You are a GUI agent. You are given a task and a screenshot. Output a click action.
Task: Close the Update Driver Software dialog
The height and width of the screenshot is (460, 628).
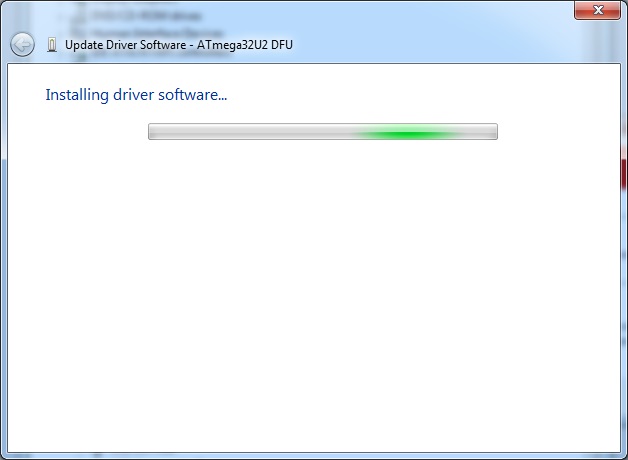tap(598, 11)
